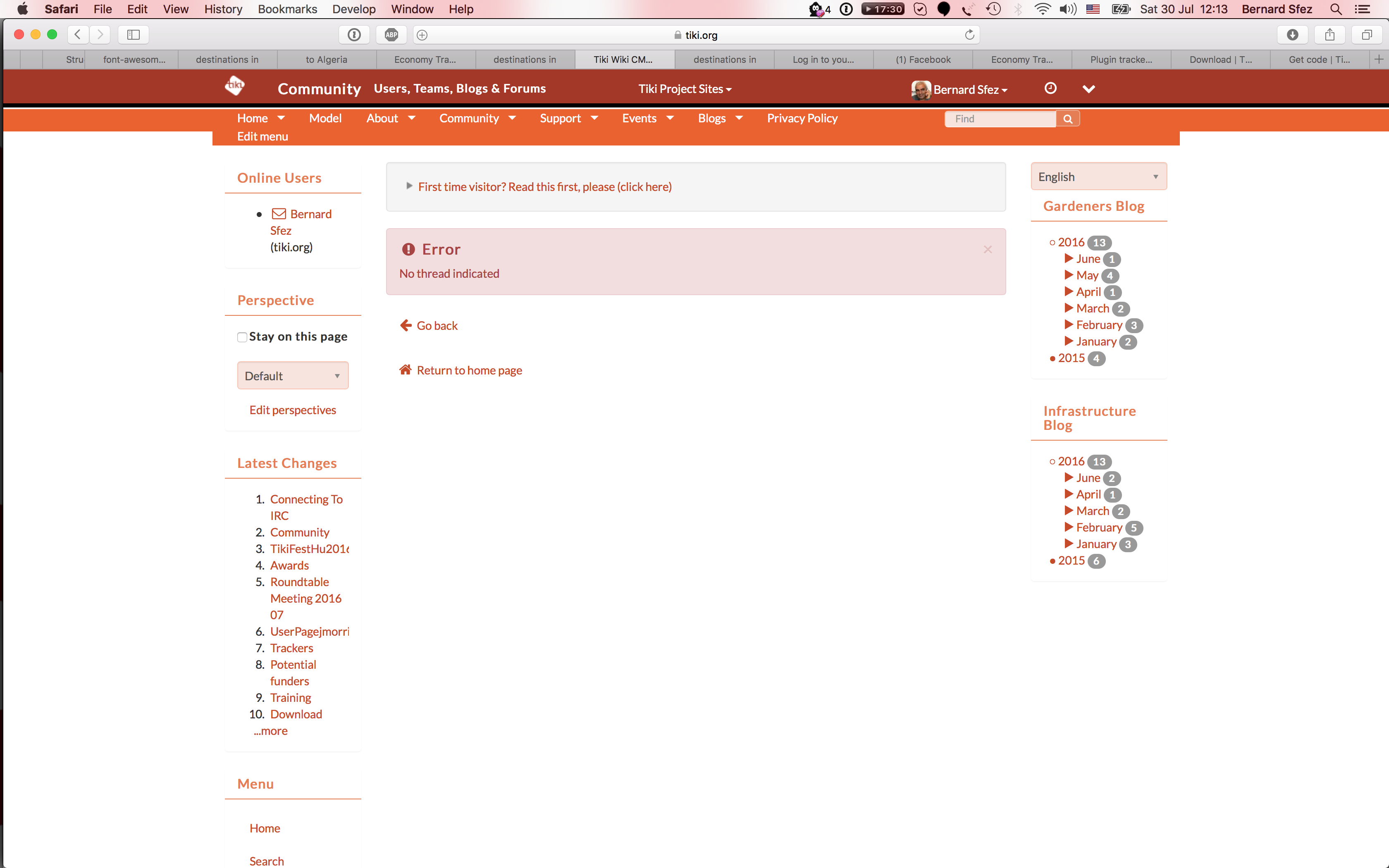Open the About navbar menu
The image size is (1389, 868).
pos(391,118)
